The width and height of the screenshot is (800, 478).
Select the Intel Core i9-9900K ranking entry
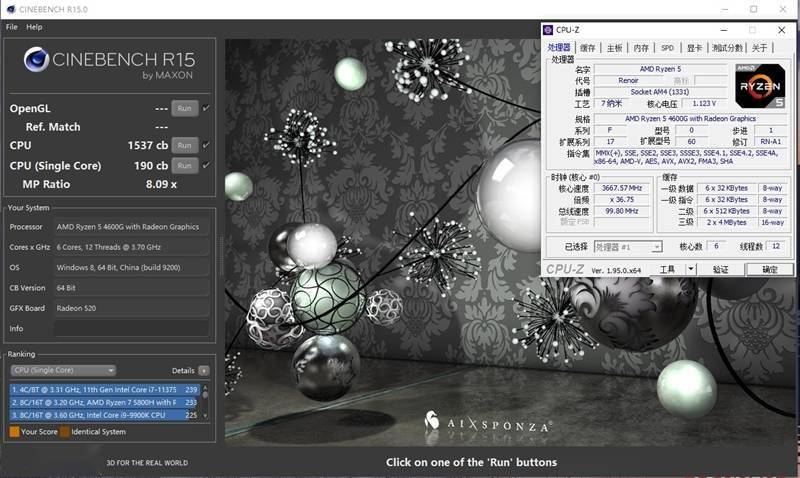[105, 415]
